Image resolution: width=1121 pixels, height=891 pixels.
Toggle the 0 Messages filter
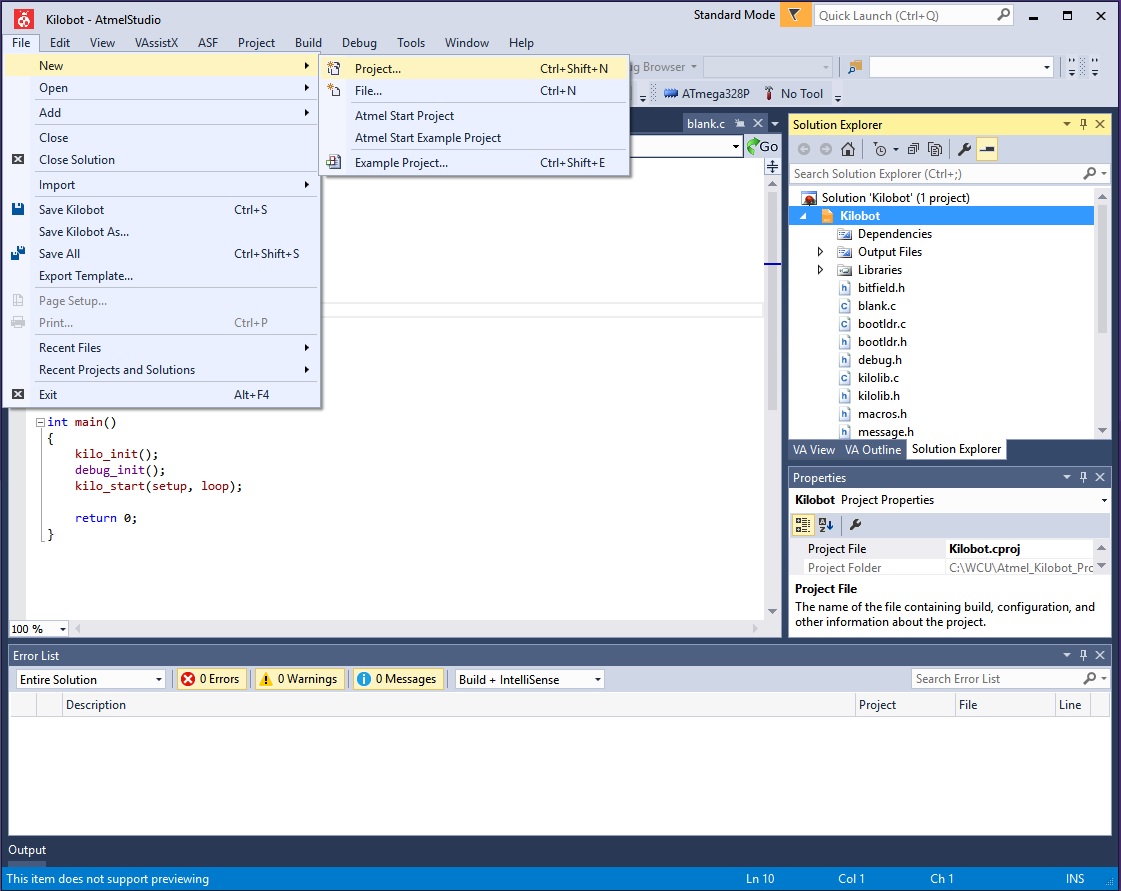pos(397,679)
